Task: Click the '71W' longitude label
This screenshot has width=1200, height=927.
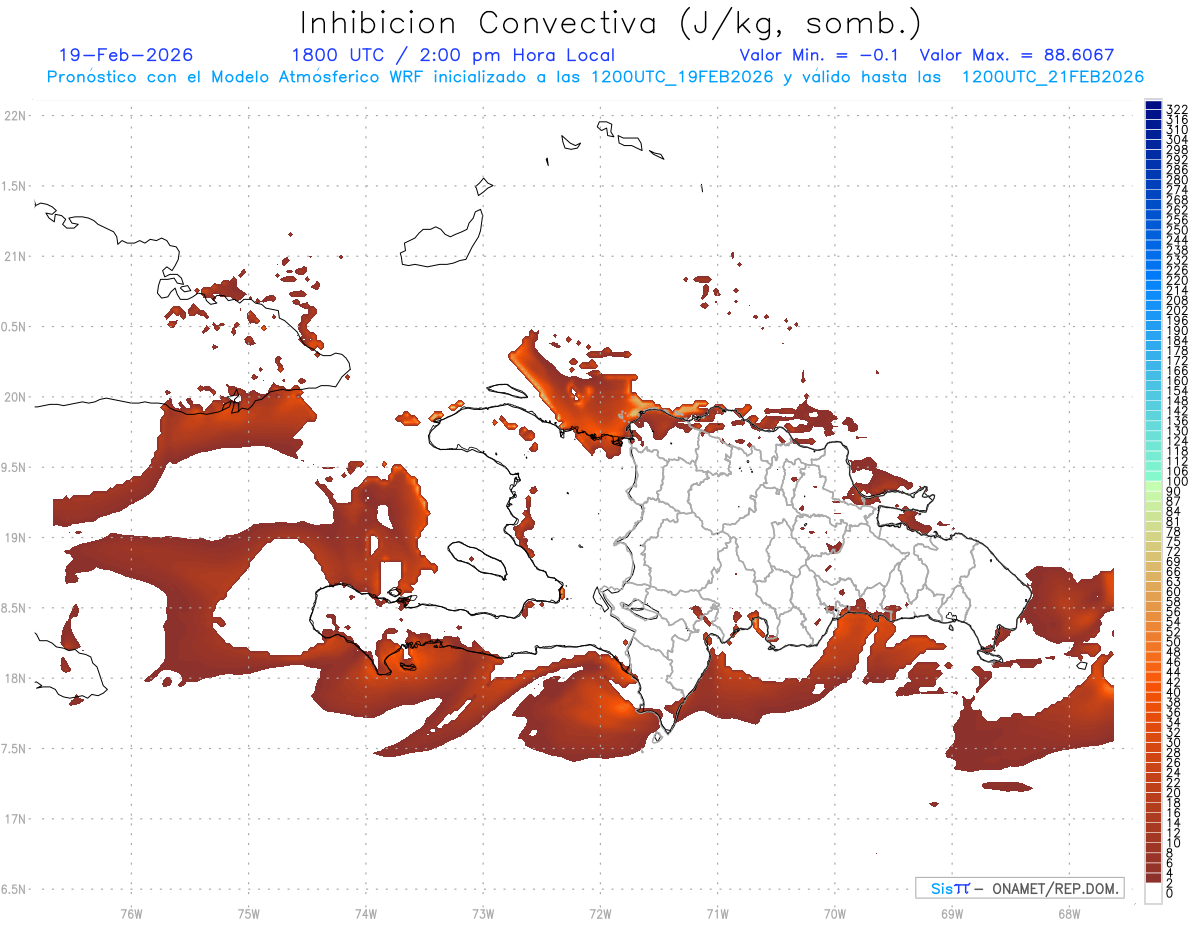Action: [x=717, y=913]
